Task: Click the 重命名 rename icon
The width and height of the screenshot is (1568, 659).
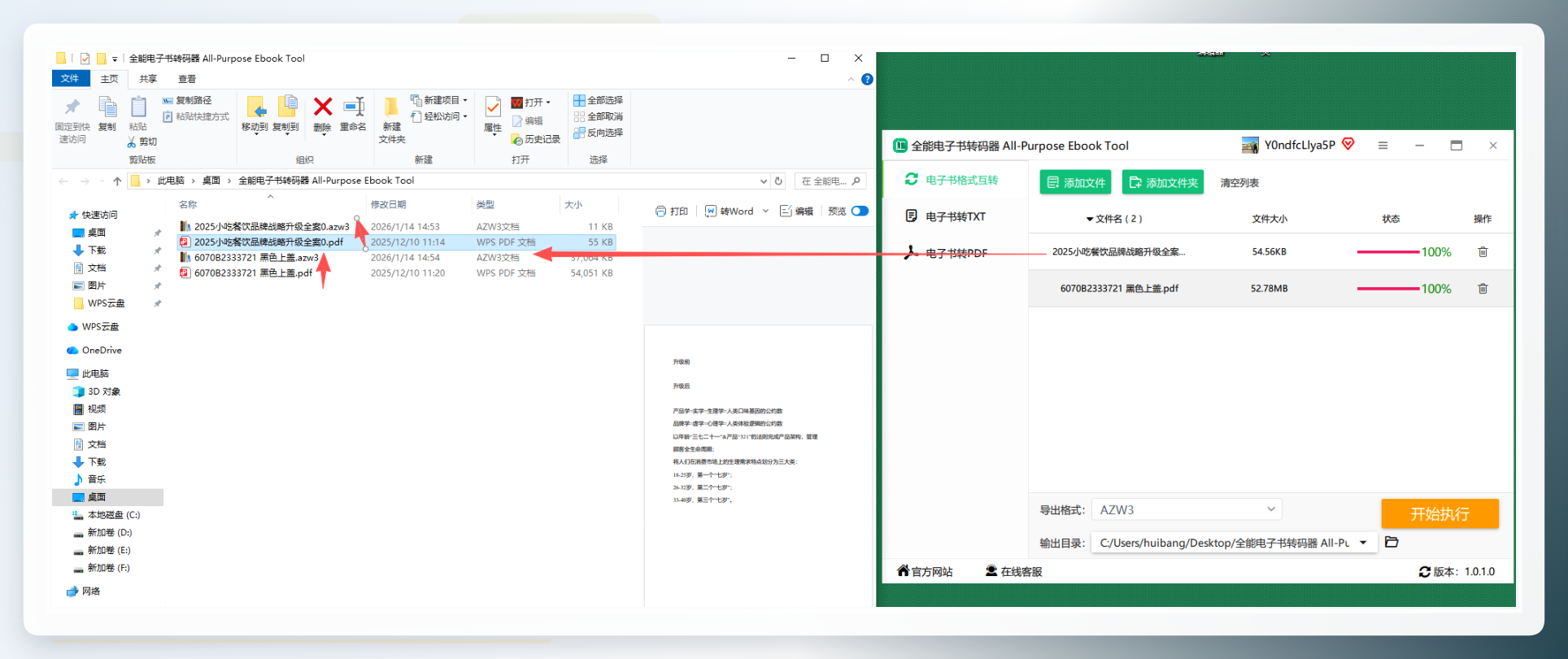Action: tap(353, 107)
